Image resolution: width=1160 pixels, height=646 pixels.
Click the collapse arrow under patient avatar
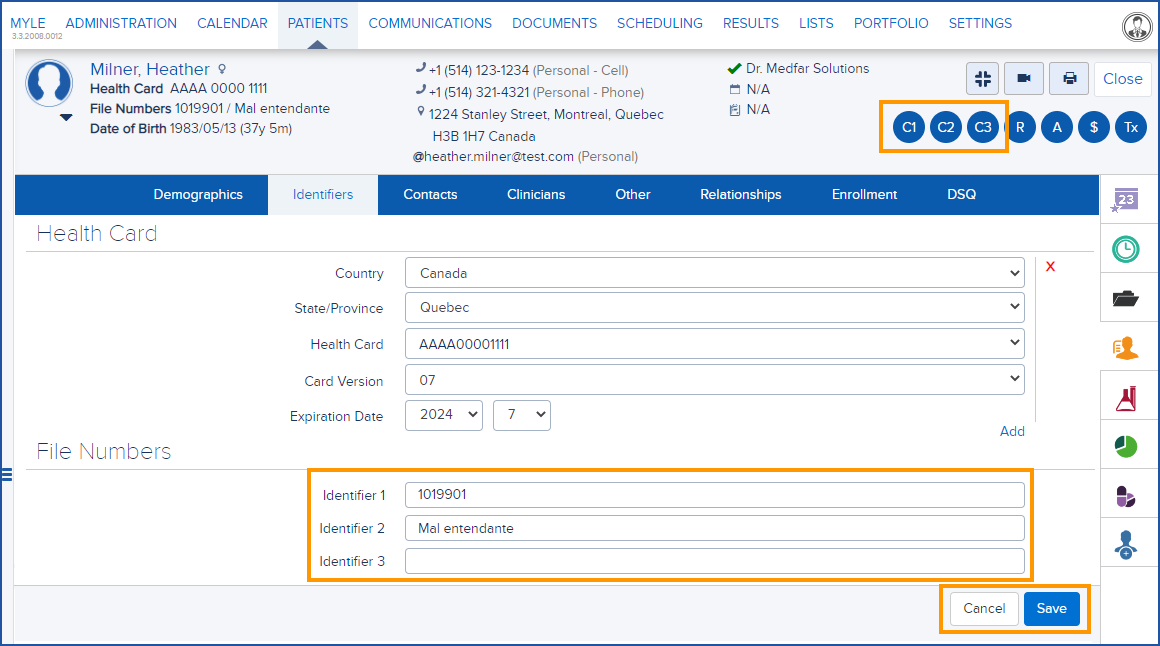pyautogui.click(x=66, y=117)
